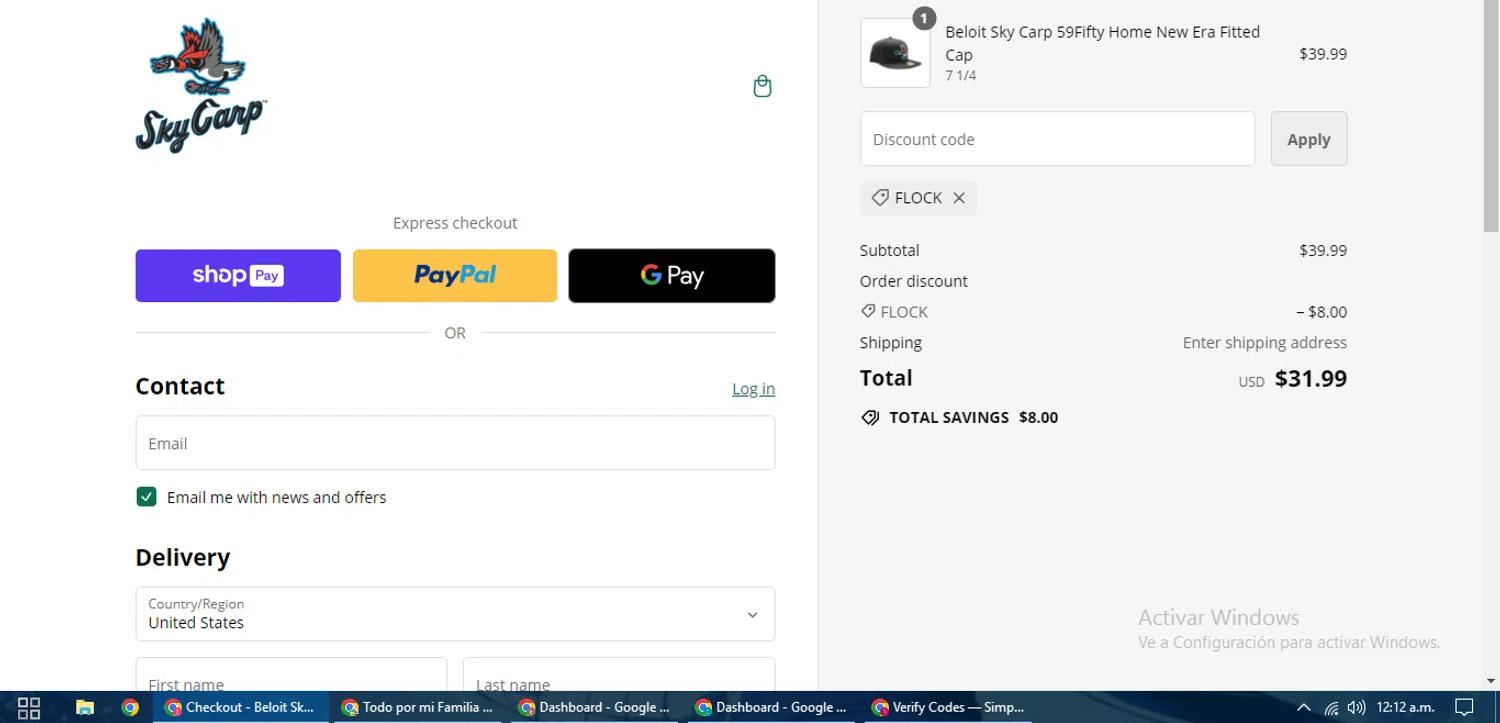The image size is (1500, 723).
Task: Focus the Last name field
Action: pos(619,675)
